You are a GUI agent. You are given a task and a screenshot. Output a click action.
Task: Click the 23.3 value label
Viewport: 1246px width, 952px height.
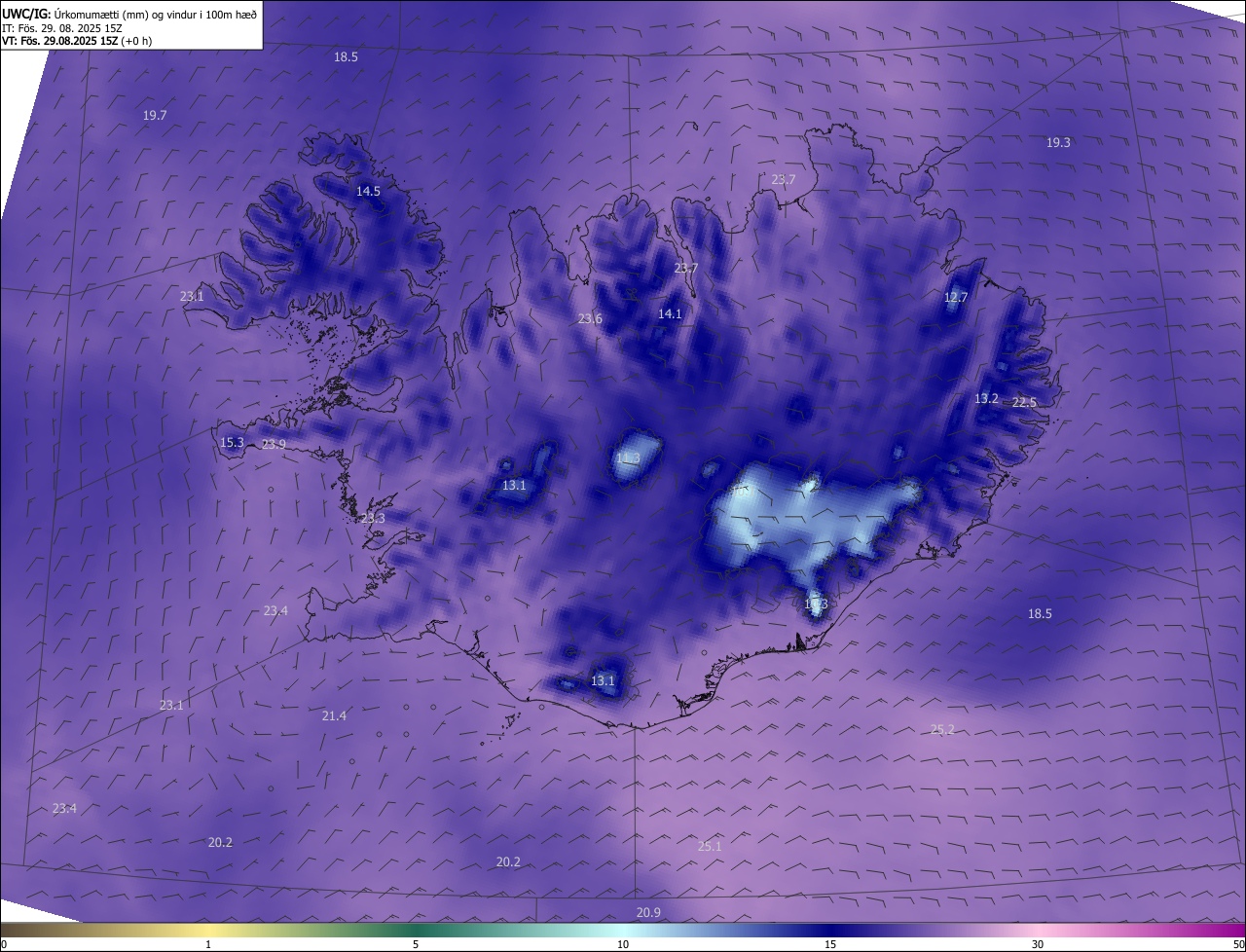pos(373,518)
